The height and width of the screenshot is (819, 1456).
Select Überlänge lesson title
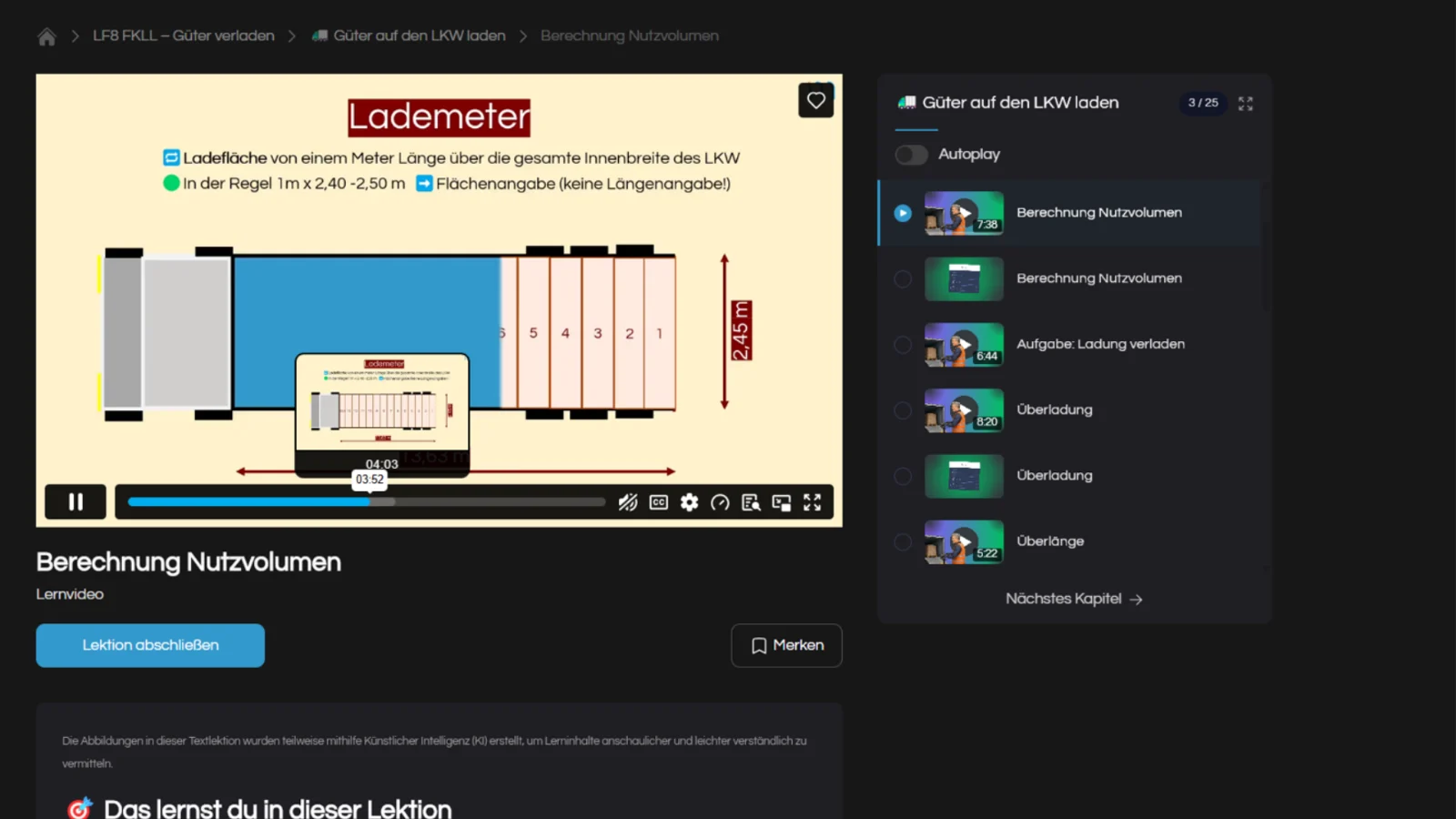pyautogui.click(x=1050, y=541)
